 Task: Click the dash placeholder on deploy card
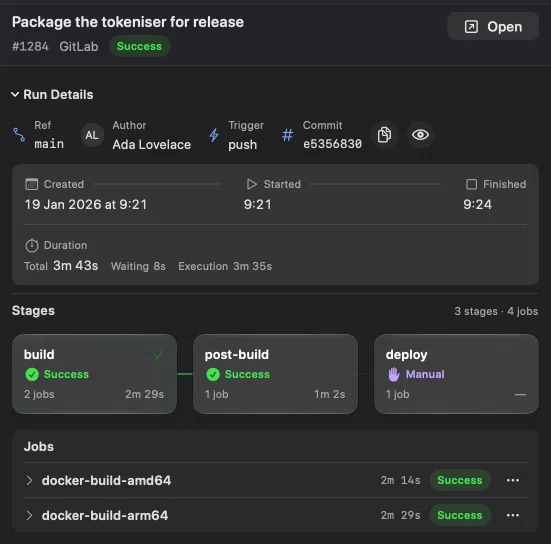pos(520,395)
